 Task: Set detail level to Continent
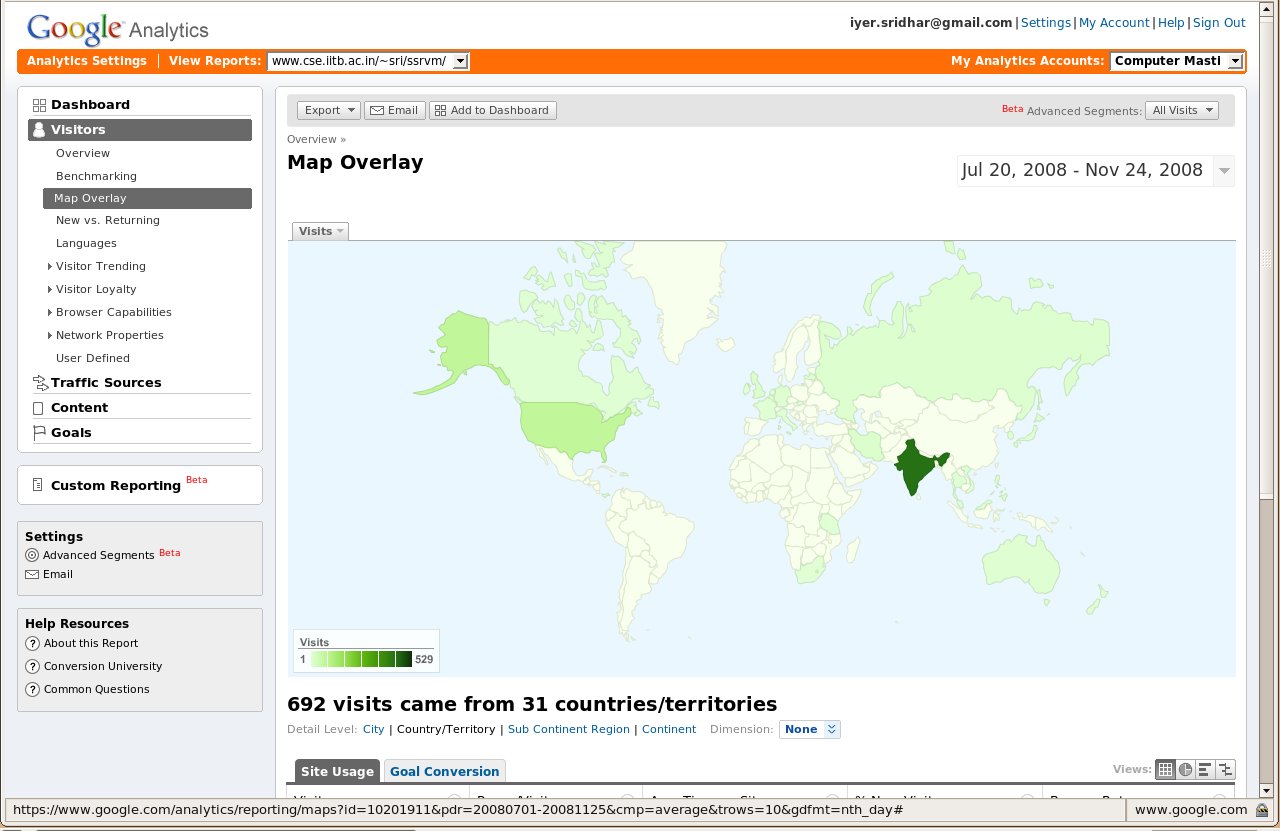coord(669,729)
